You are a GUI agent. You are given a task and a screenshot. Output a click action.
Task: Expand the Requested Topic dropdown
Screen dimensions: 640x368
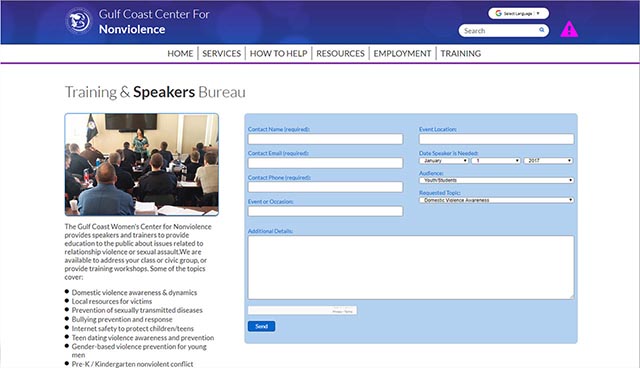click(496, 200)
